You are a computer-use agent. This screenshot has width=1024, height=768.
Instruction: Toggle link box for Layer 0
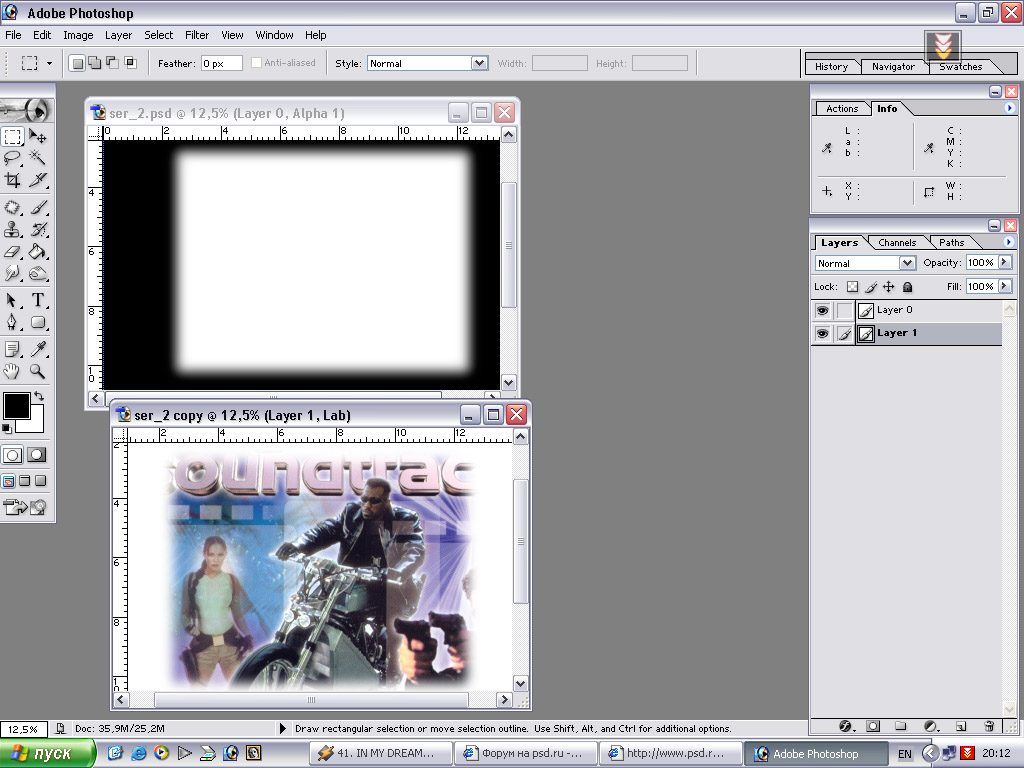tap(844, 310)
